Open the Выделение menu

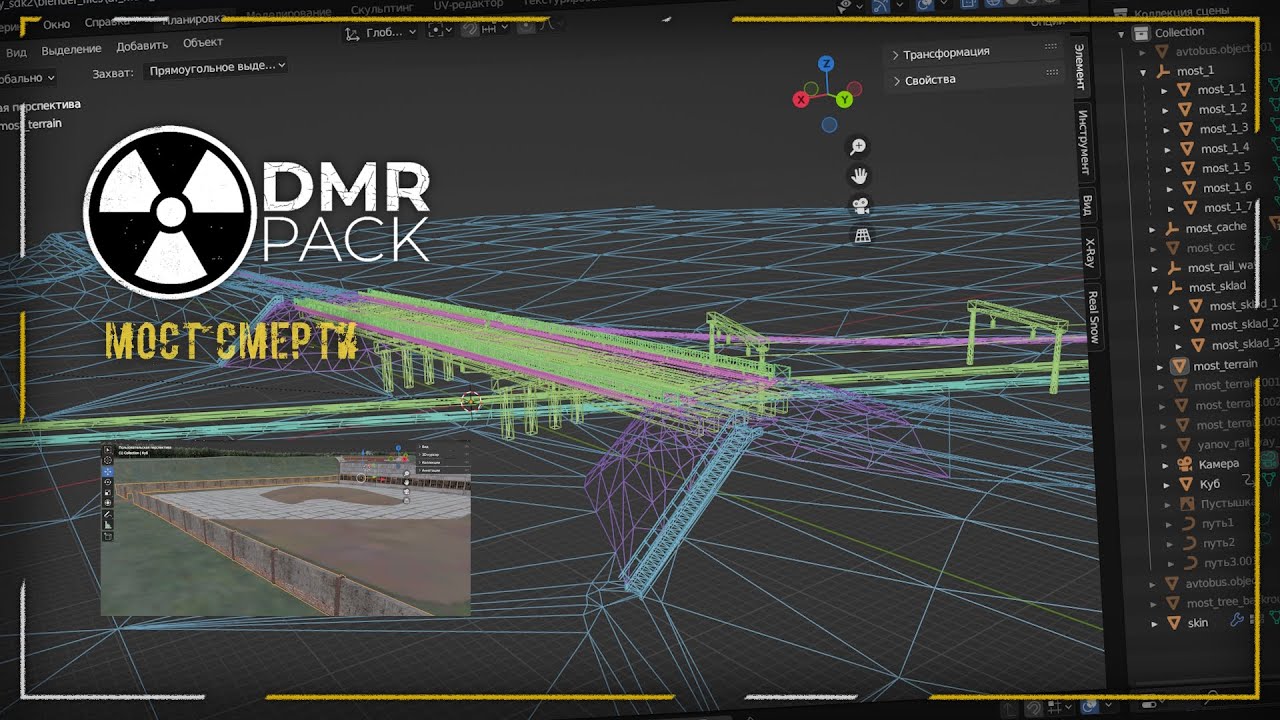point(71,49)
